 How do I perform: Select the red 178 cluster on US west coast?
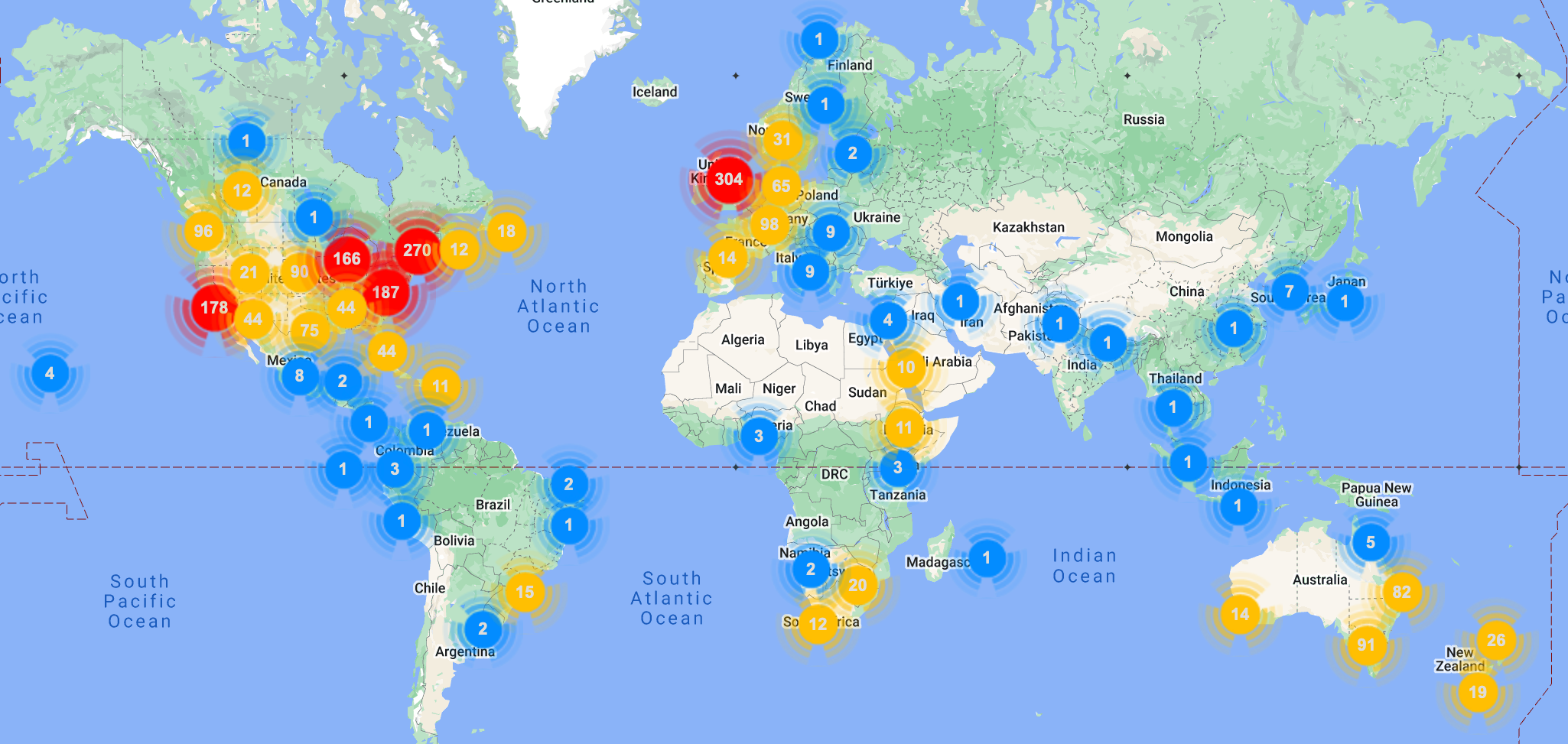[x=213, y=307]
